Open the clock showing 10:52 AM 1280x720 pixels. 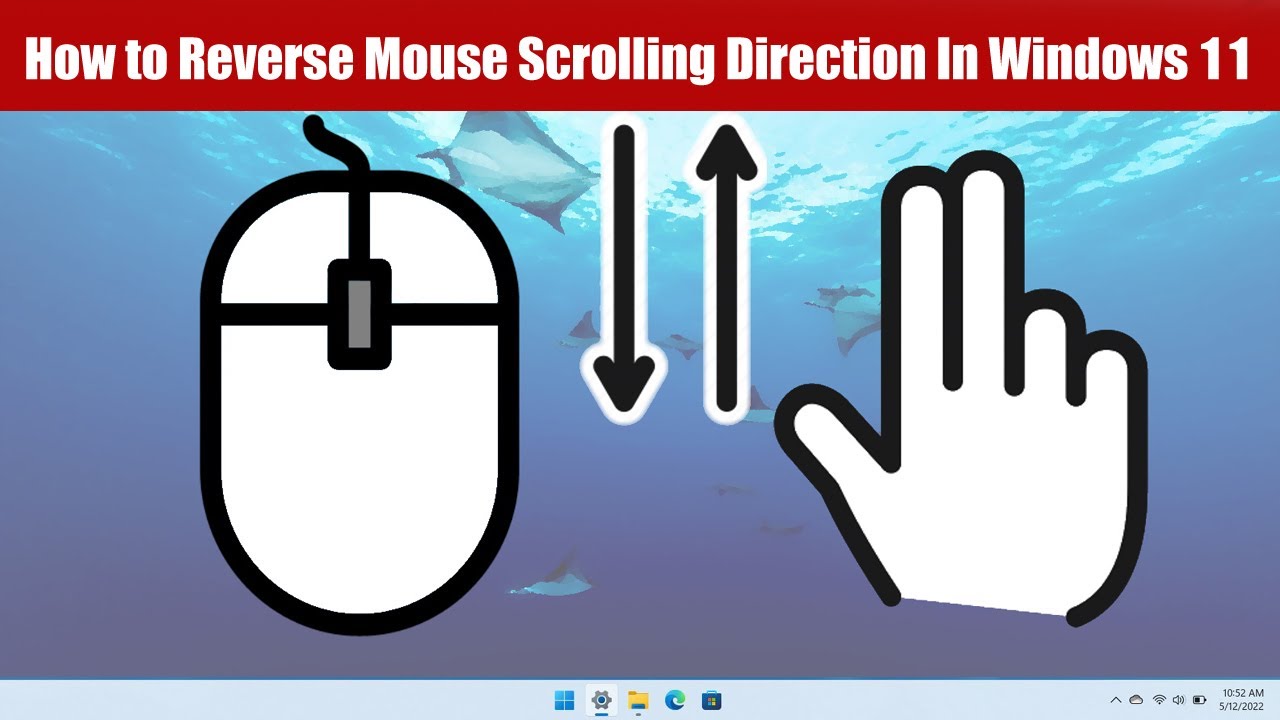pyautogui.click(x=1241, y=700)
